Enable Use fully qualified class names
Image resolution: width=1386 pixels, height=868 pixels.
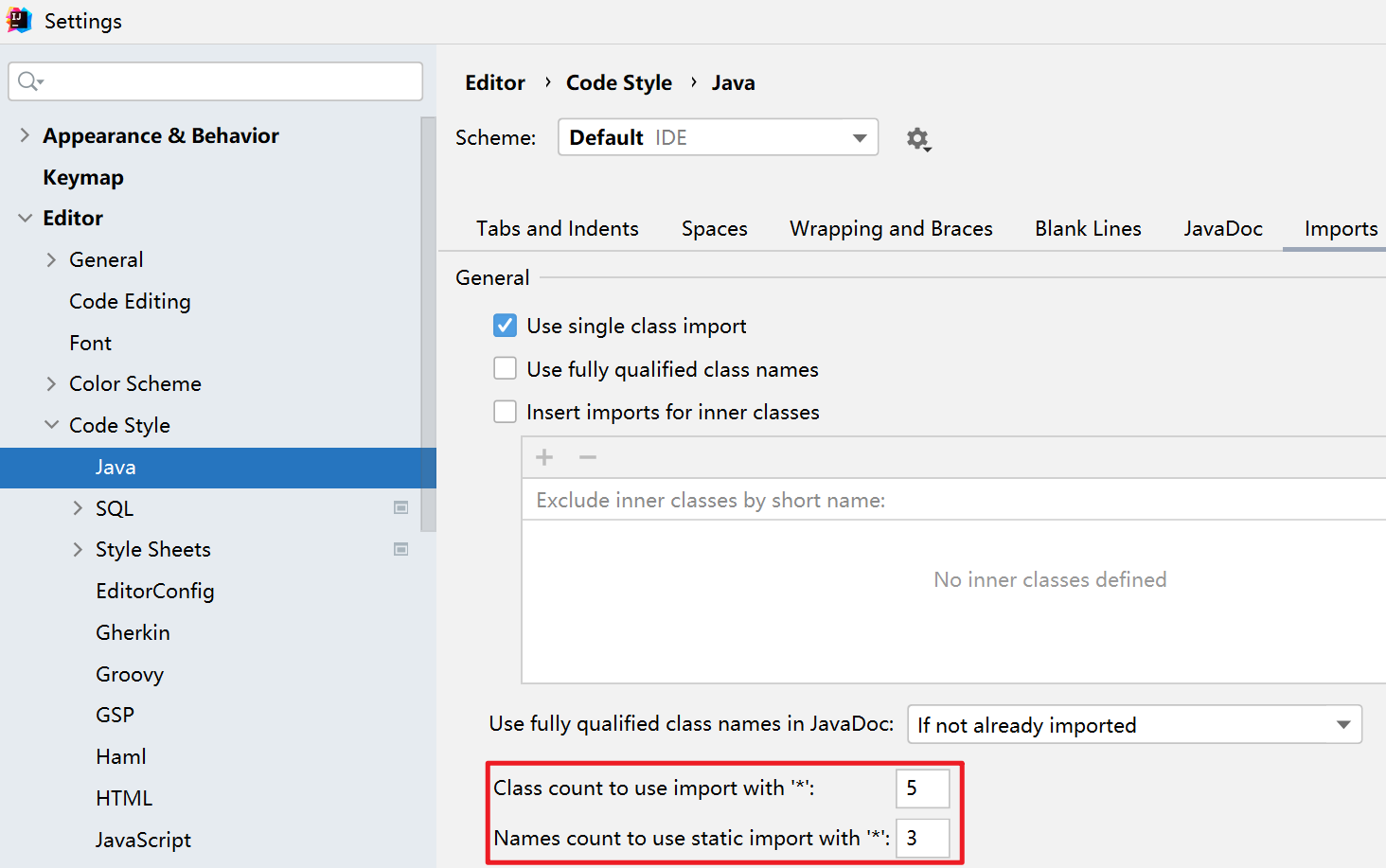[506, 369]
